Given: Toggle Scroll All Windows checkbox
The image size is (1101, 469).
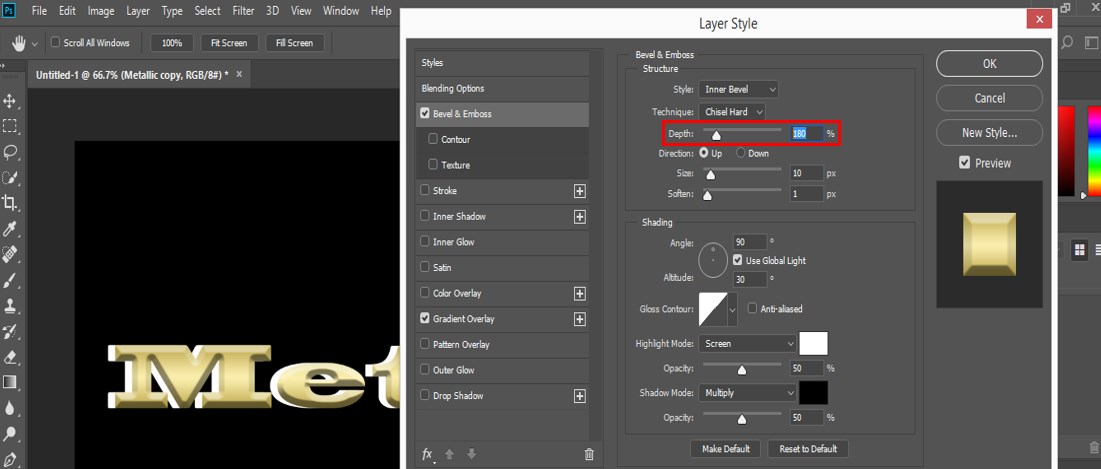Looking at the screenshot, I should (55, 42).
